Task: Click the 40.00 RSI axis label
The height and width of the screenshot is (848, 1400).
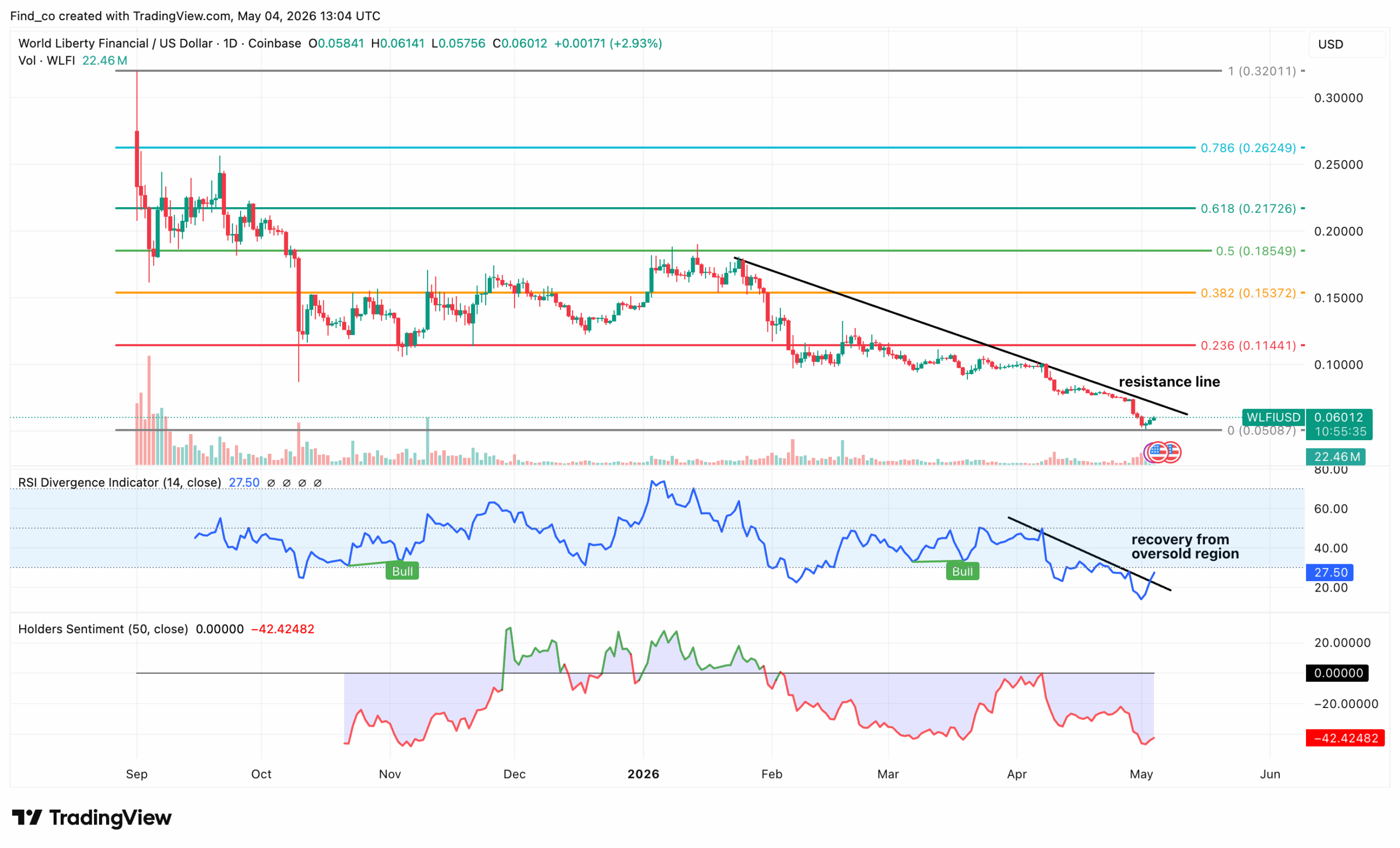Action: click(x=1331, y=549)
